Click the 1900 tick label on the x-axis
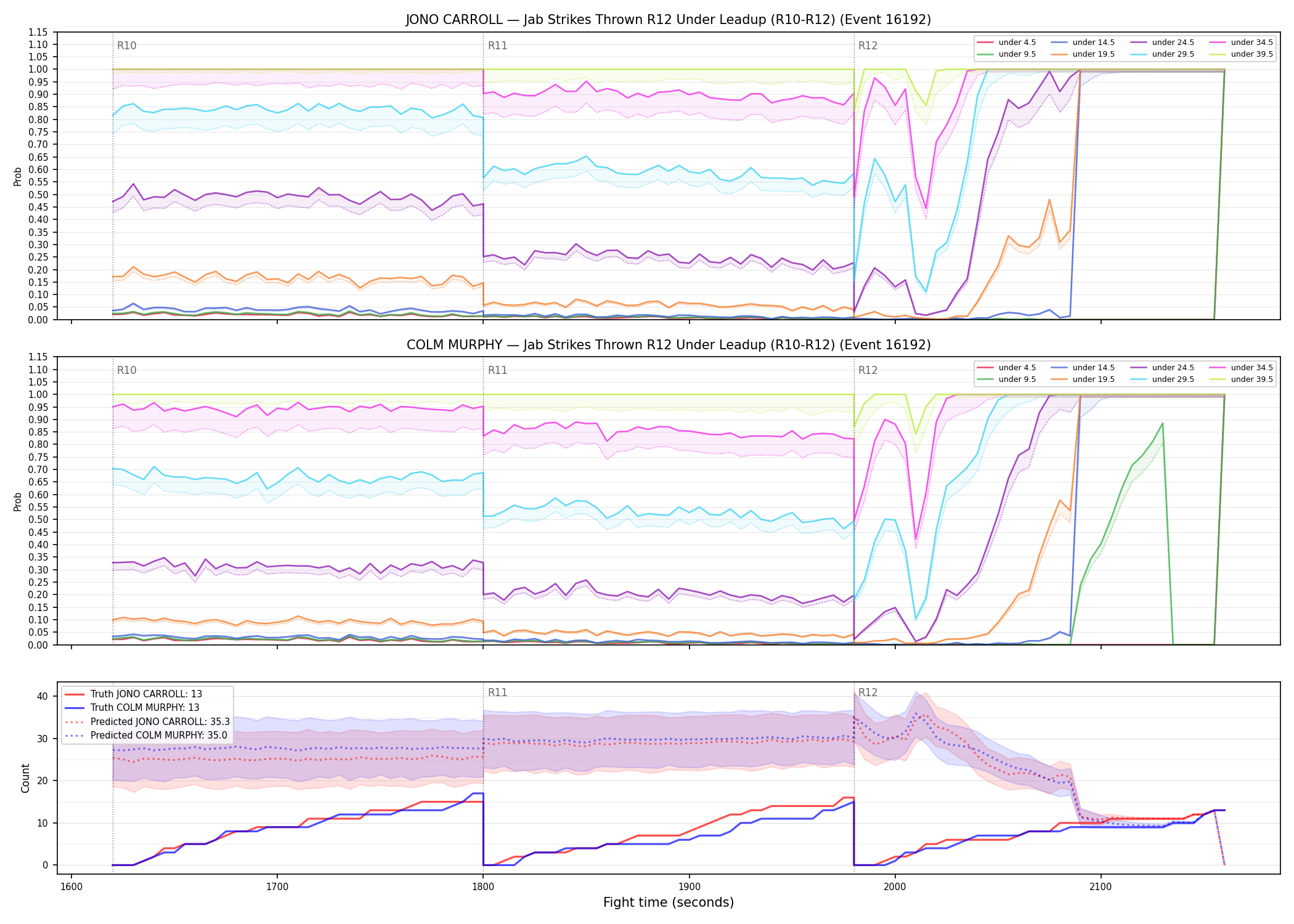Screen dimensions: 1294x924 point(689,886)
